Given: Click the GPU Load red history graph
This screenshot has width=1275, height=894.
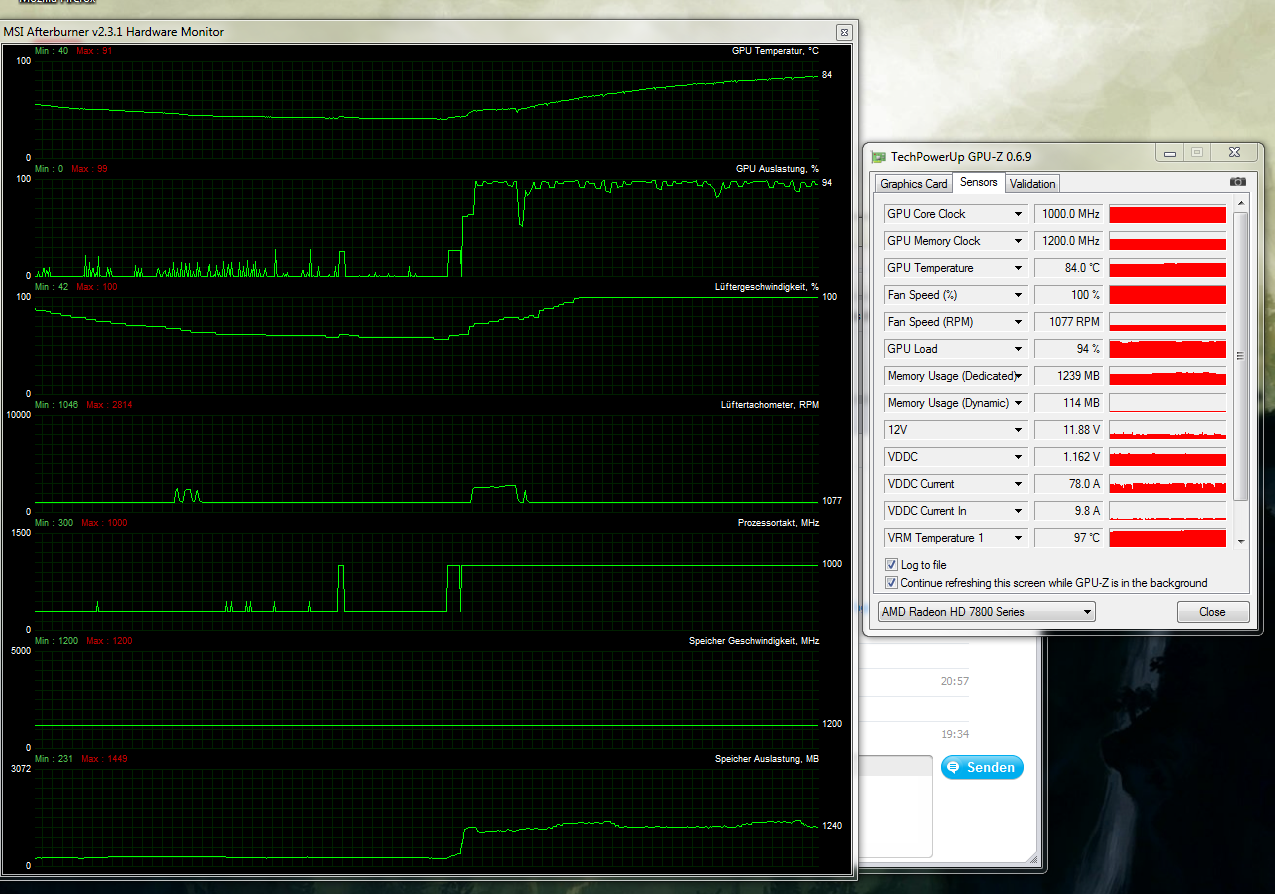Looking at the screenshot, I should pyautogui.click(x=1167, y=349).
